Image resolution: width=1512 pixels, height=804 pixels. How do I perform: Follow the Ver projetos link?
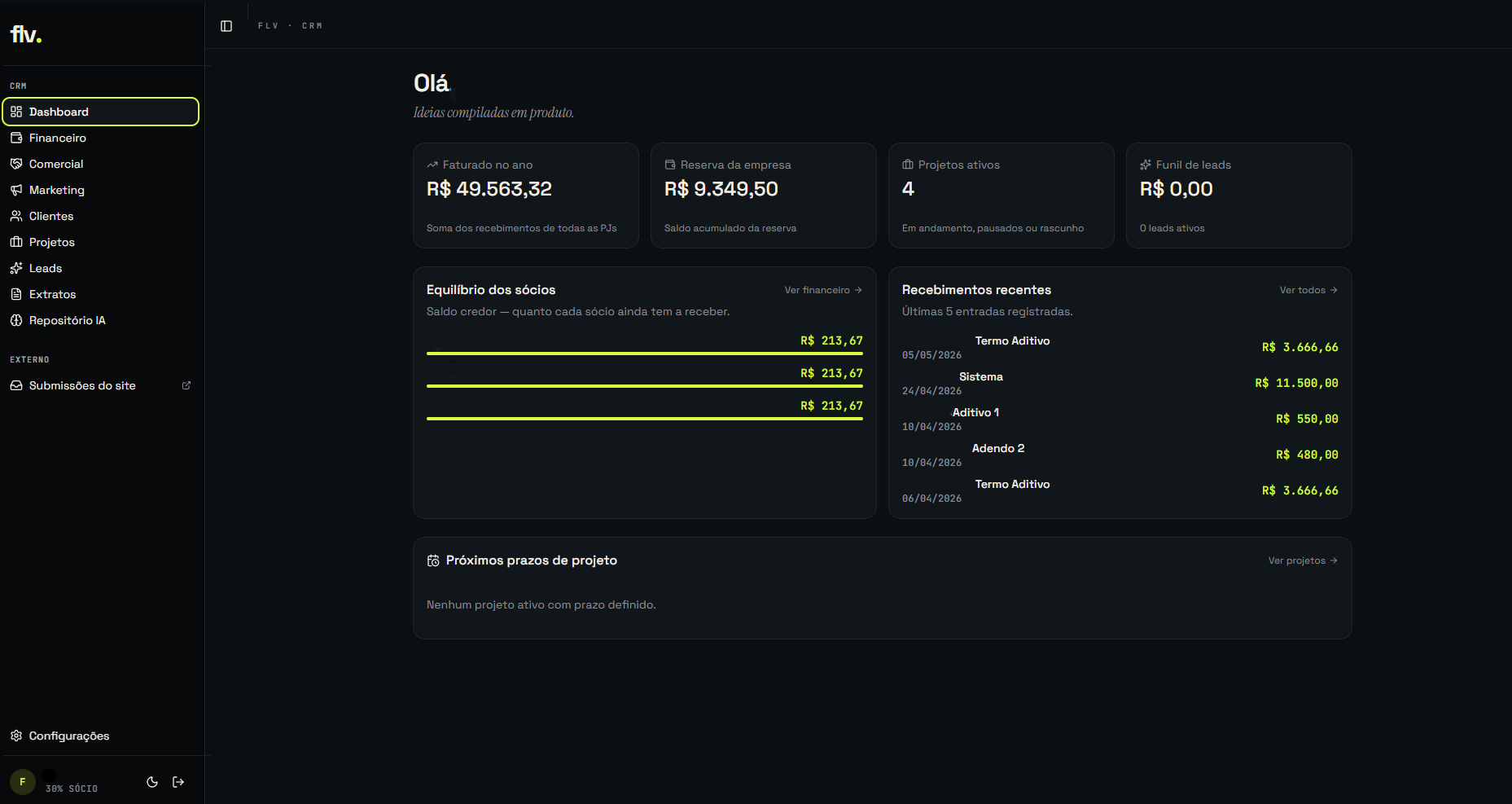click(1303, 560)
